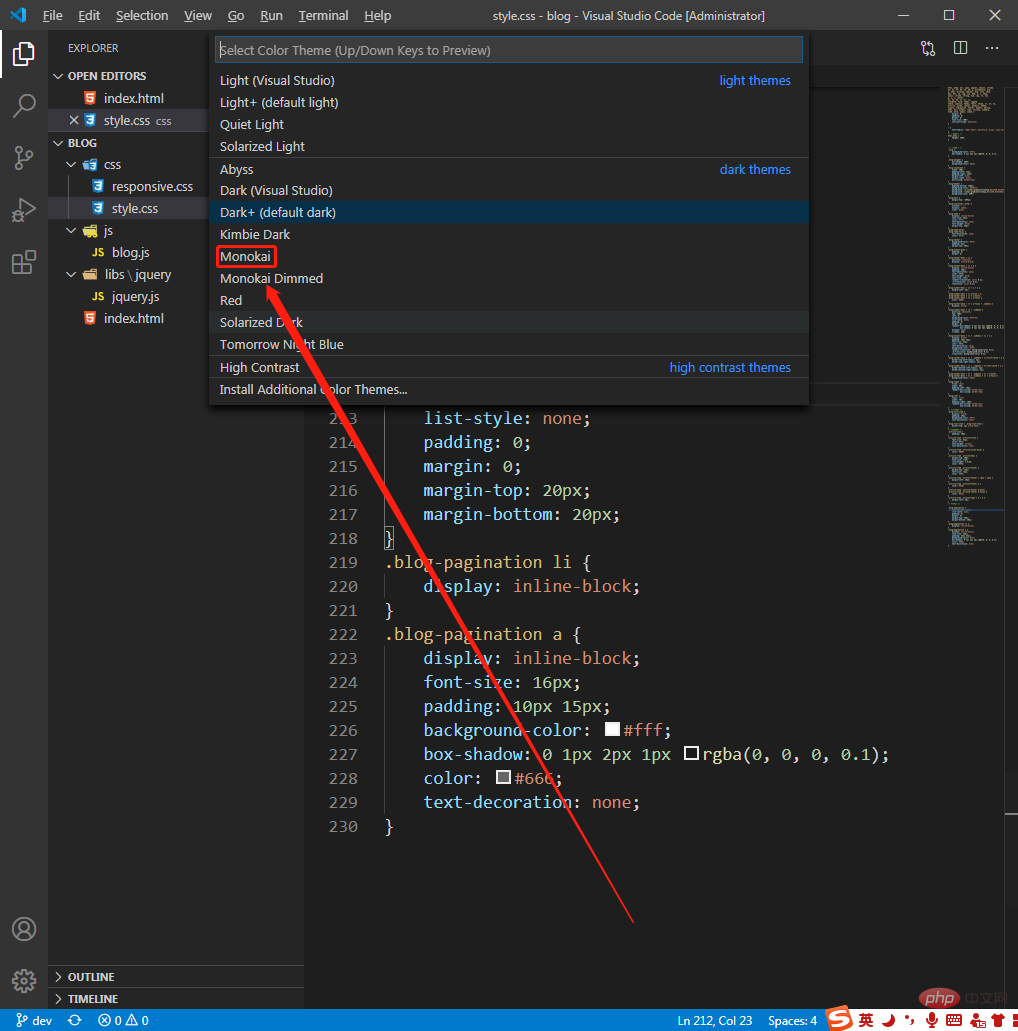Viewport: 1018px width, 1031px height.
Task: Open the Selection menu
Action: (x=142, y=16)
